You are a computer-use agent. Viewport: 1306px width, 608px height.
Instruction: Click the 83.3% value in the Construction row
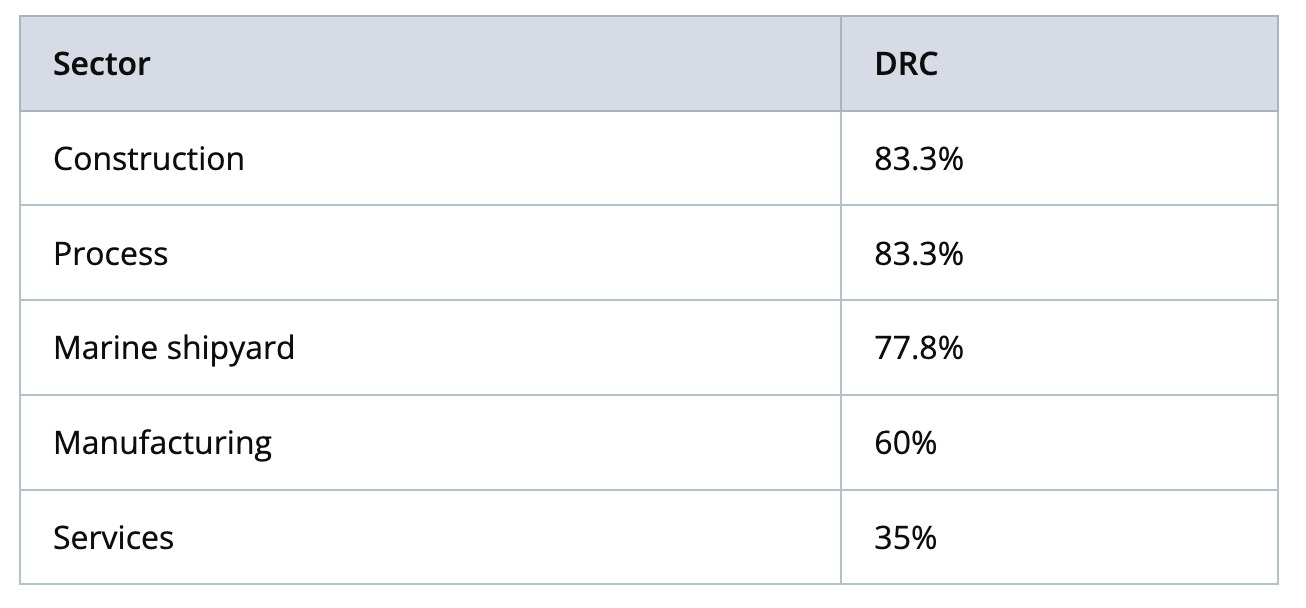click(x=918, y=159)
